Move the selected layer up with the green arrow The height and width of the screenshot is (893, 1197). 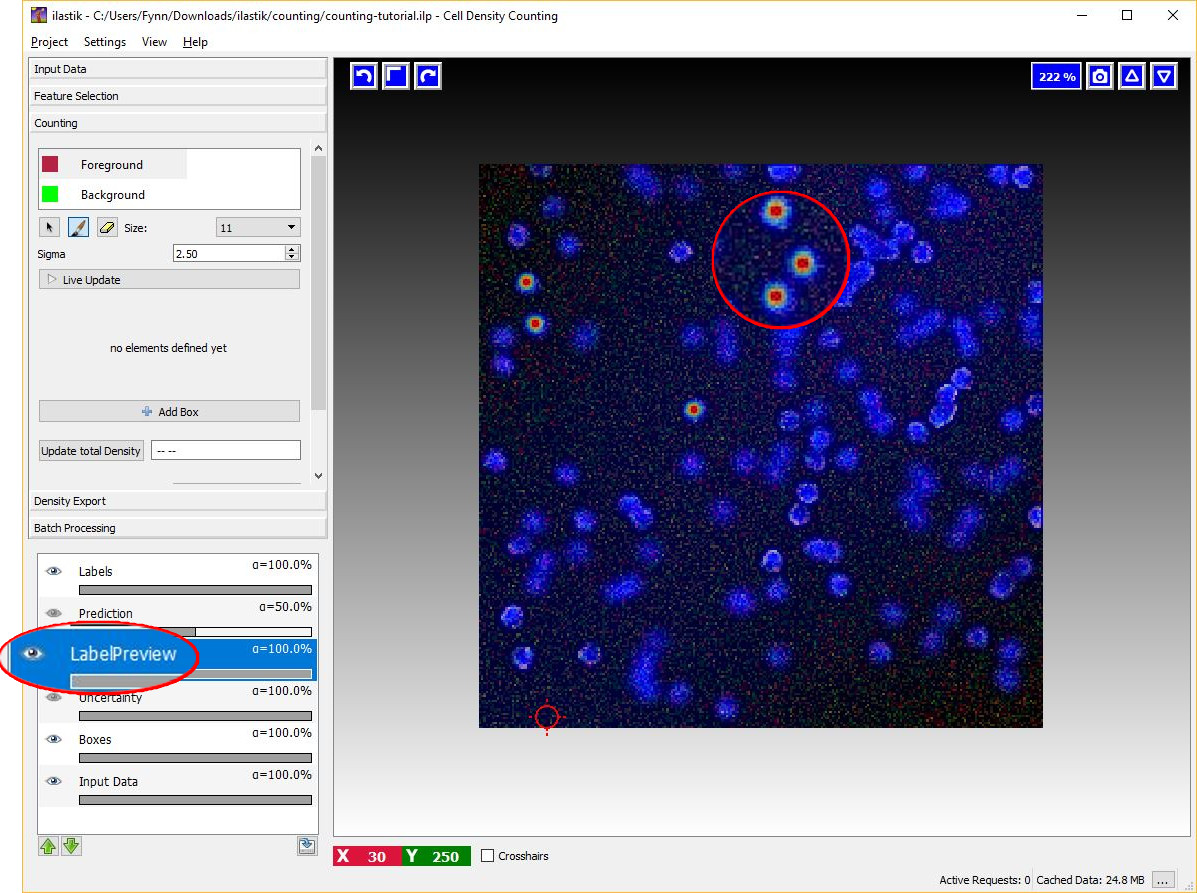pos(48,846)
